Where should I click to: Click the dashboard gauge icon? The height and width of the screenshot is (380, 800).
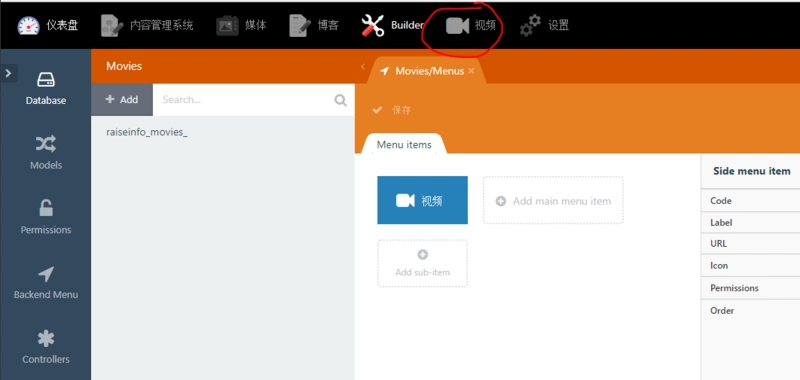[x=29, y=26]
